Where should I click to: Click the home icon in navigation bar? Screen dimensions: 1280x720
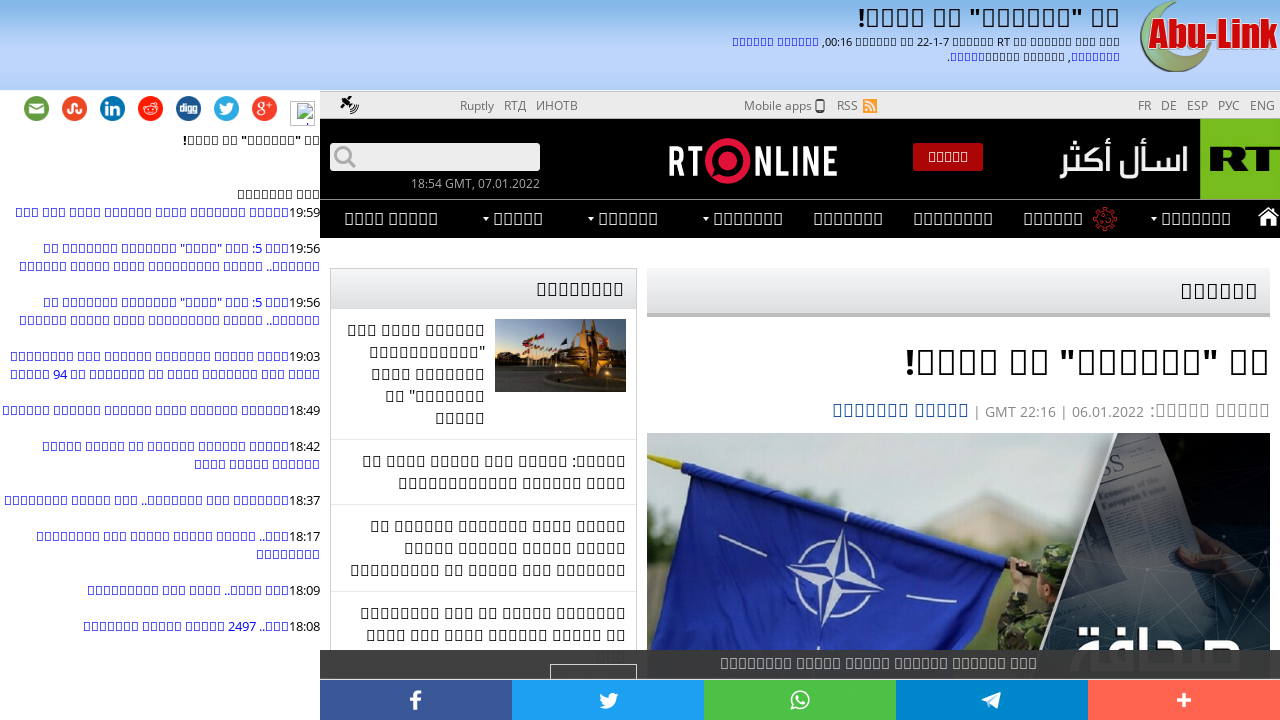click(1268, 218)
